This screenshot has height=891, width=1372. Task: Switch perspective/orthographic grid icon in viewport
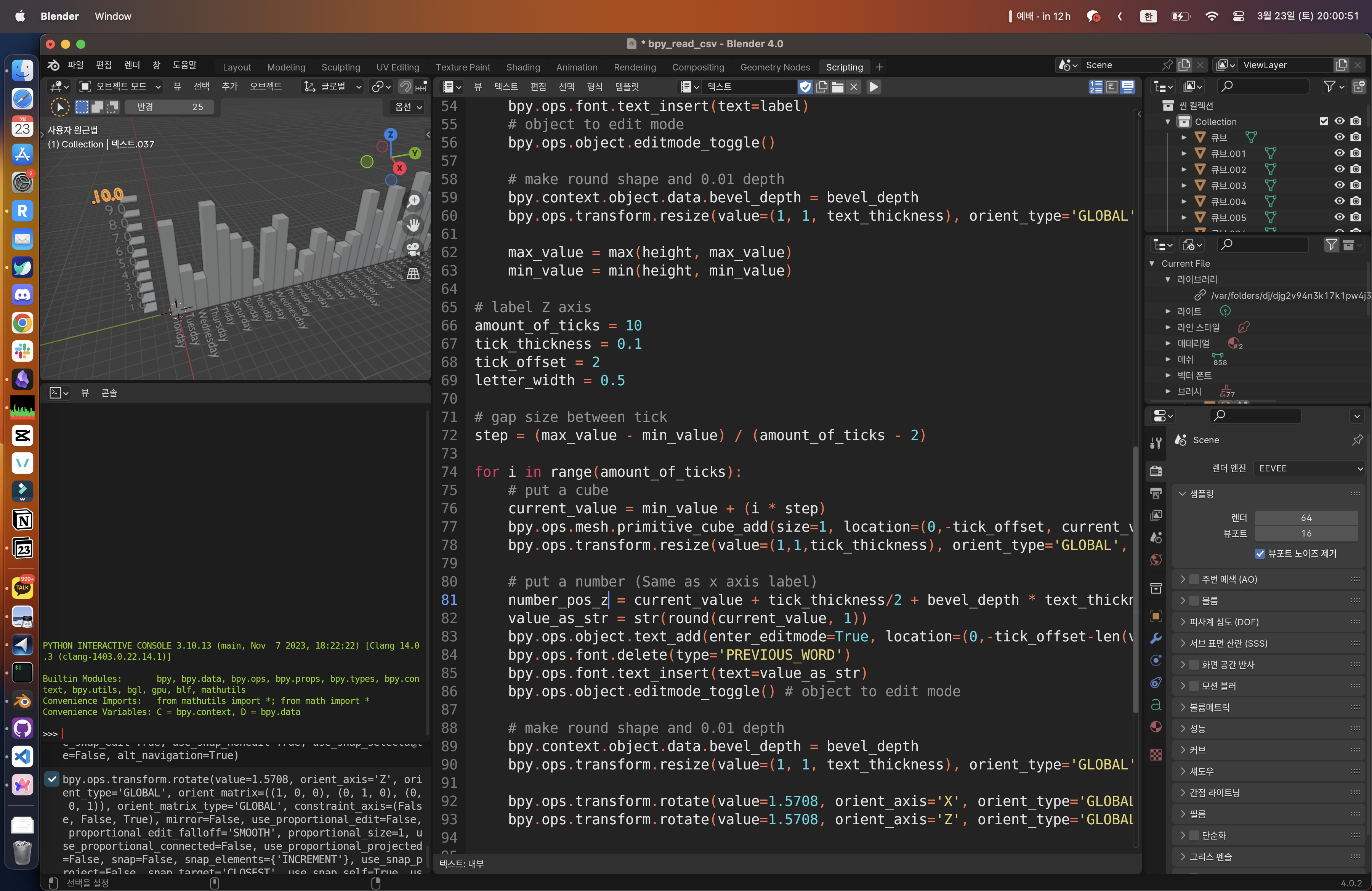click(414, 273)
